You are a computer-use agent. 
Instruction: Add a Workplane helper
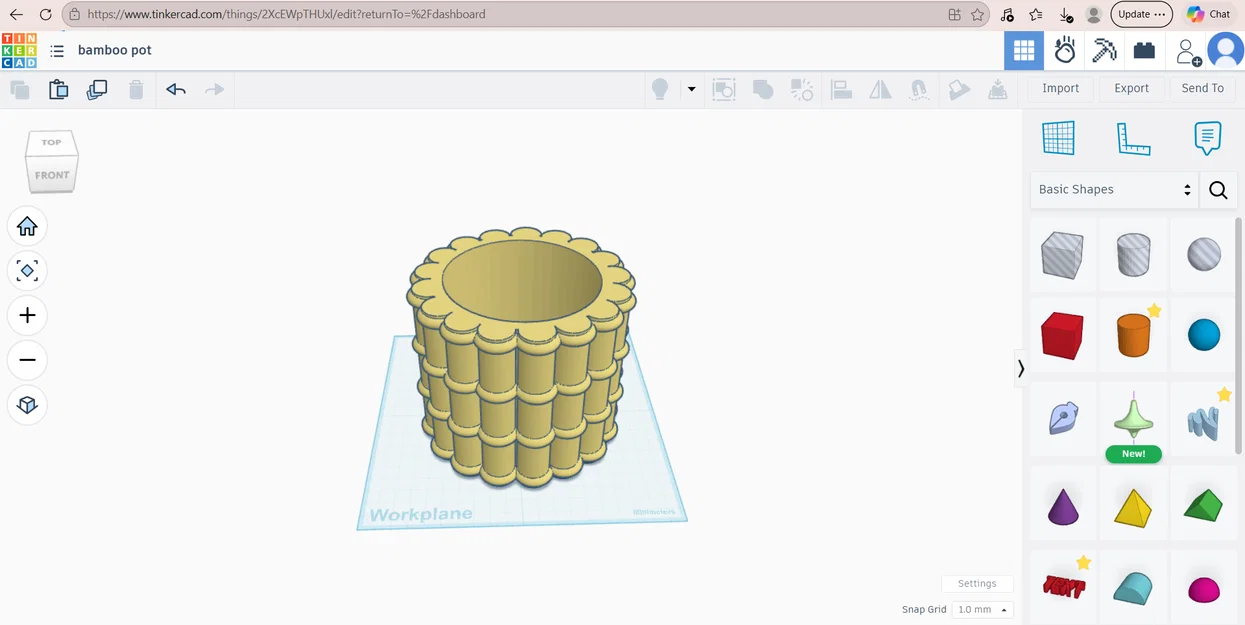[x=1059, y=138]
